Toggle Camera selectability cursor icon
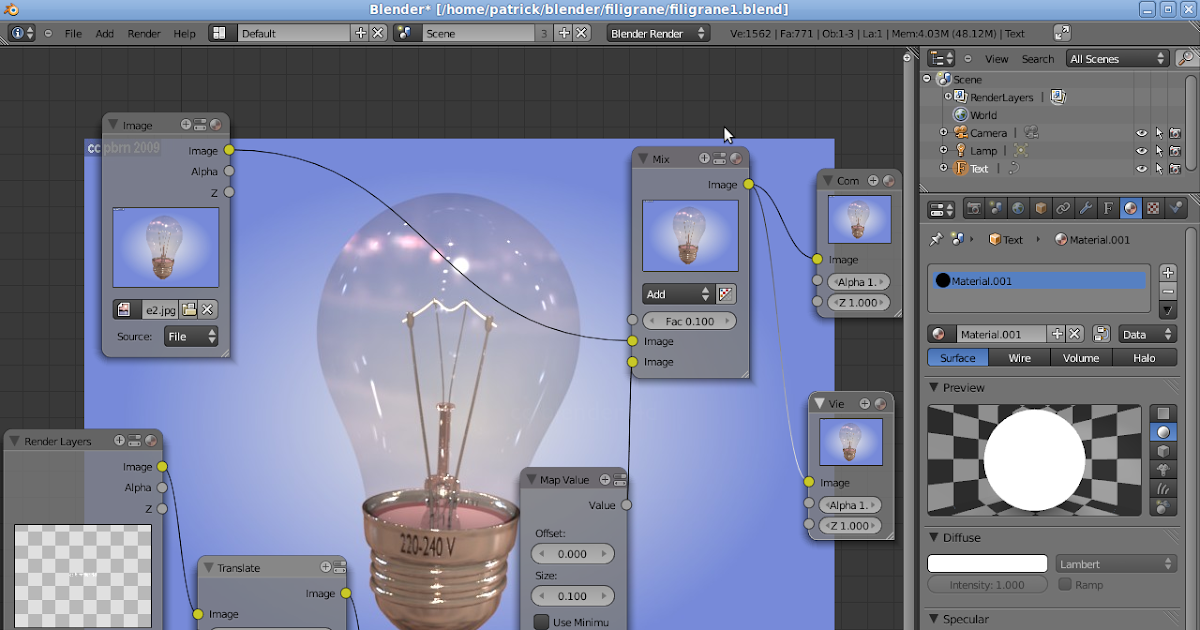1200x630 pixels. point(1160,133)
